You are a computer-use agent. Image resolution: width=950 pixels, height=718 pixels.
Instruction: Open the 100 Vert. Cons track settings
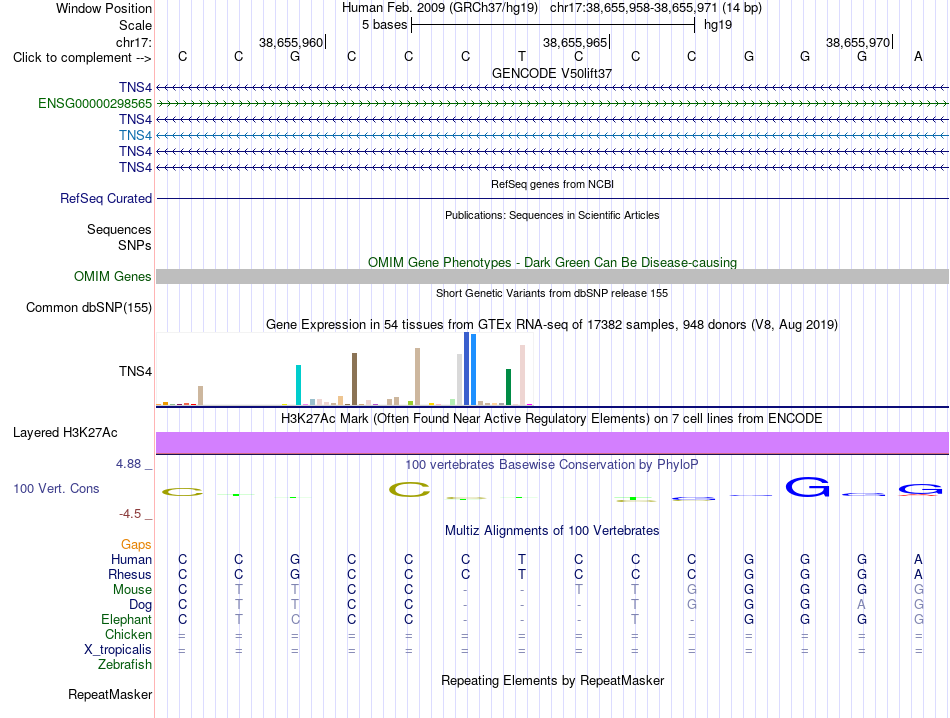coord(56,488)
